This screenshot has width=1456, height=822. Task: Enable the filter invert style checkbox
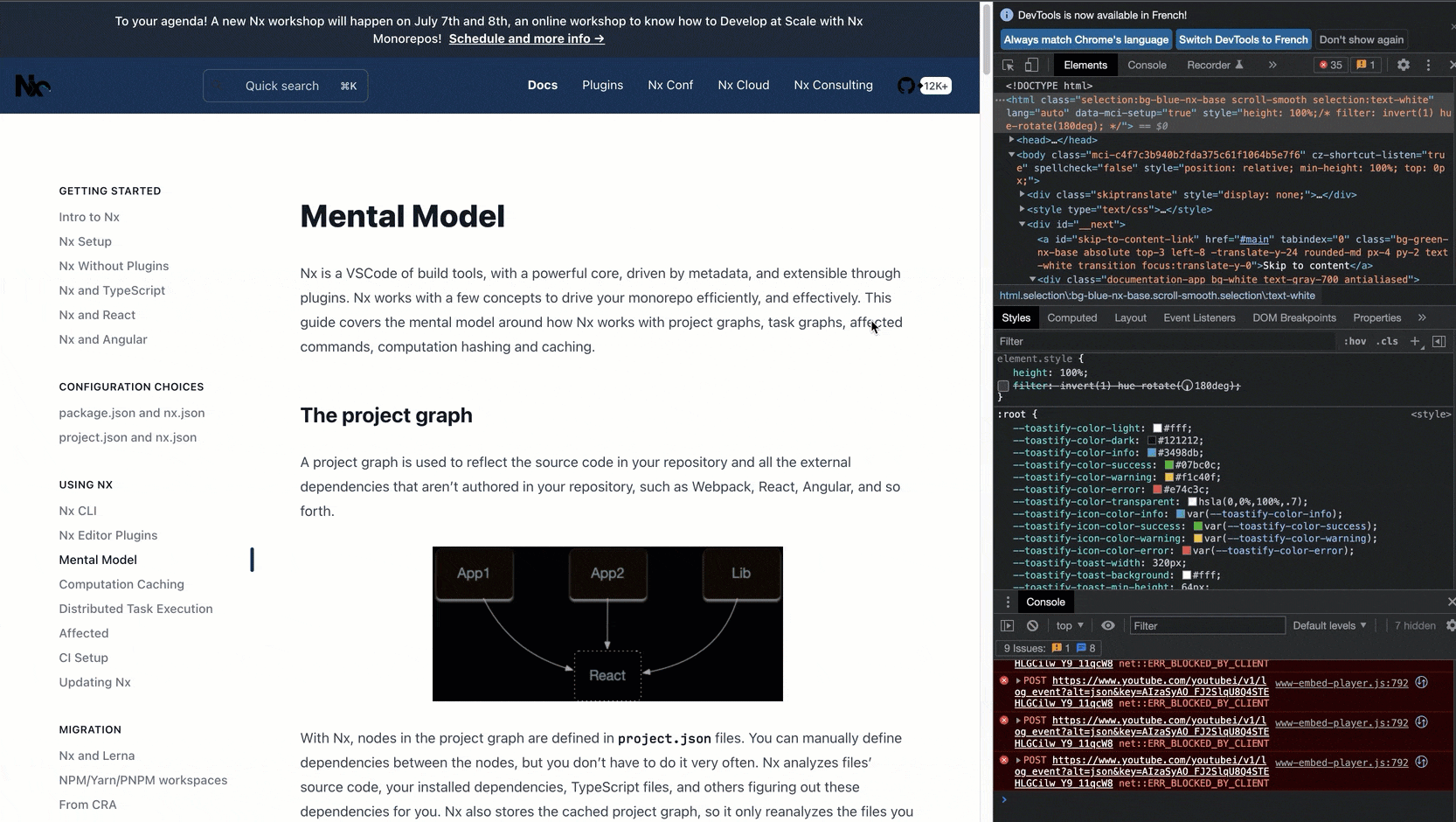[1003, 386]
